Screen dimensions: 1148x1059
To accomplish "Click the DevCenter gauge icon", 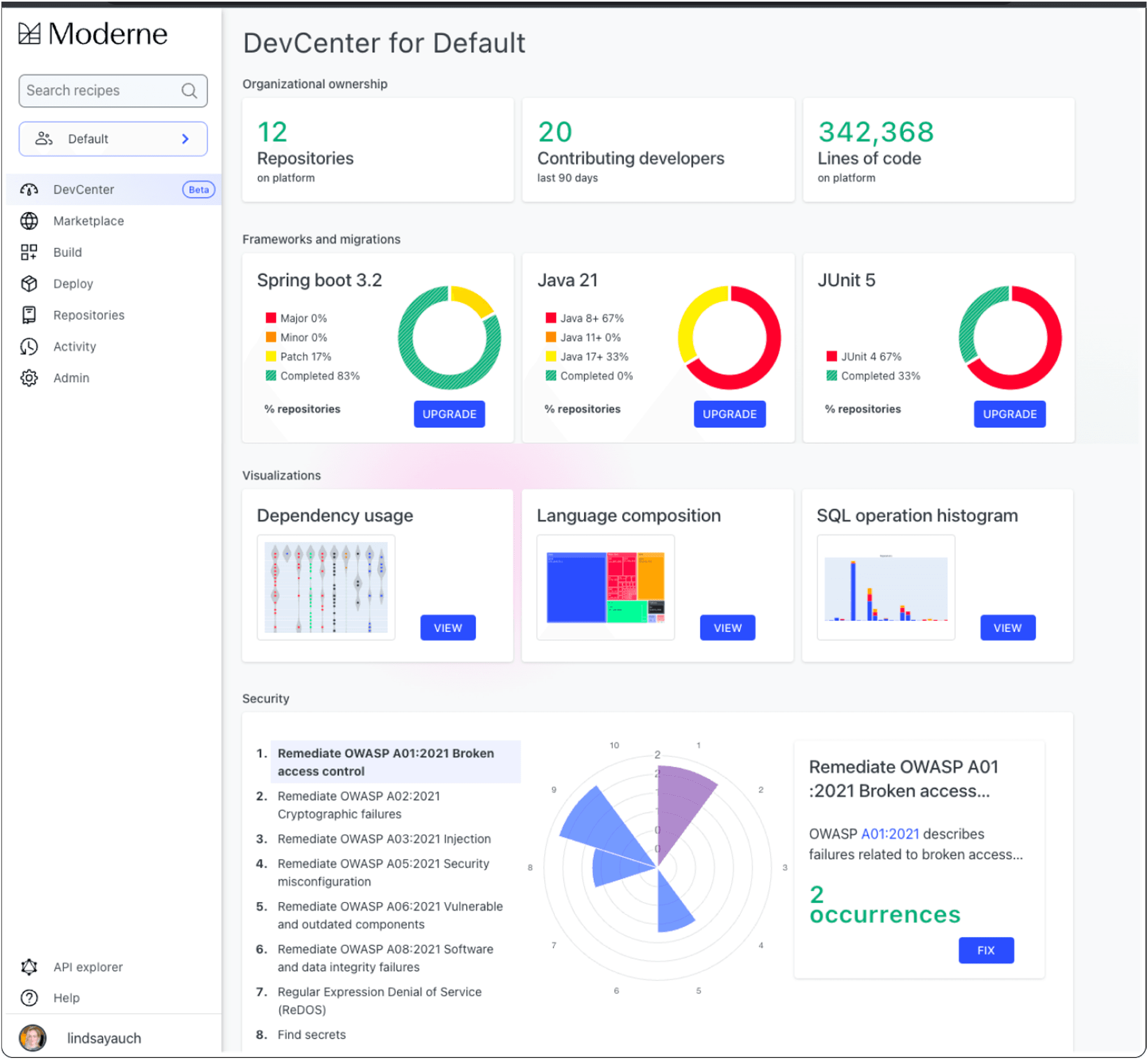I will (x=28, y=190).
